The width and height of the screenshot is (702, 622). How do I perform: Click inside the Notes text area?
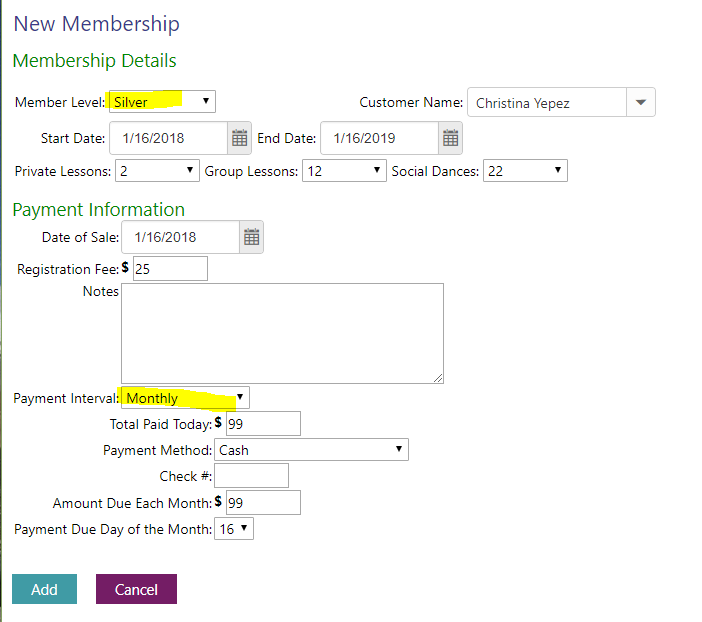282,333
